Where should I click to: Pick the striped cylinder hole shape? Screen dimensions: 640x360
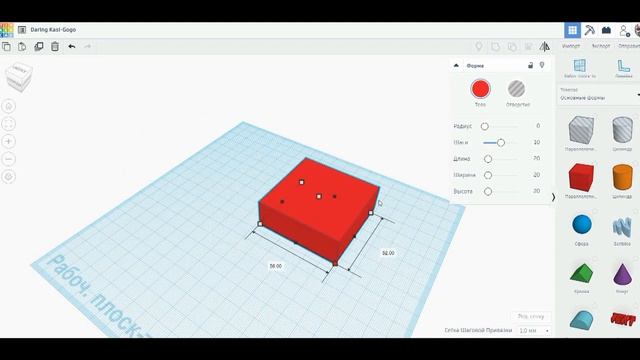(x=622, y=130)
